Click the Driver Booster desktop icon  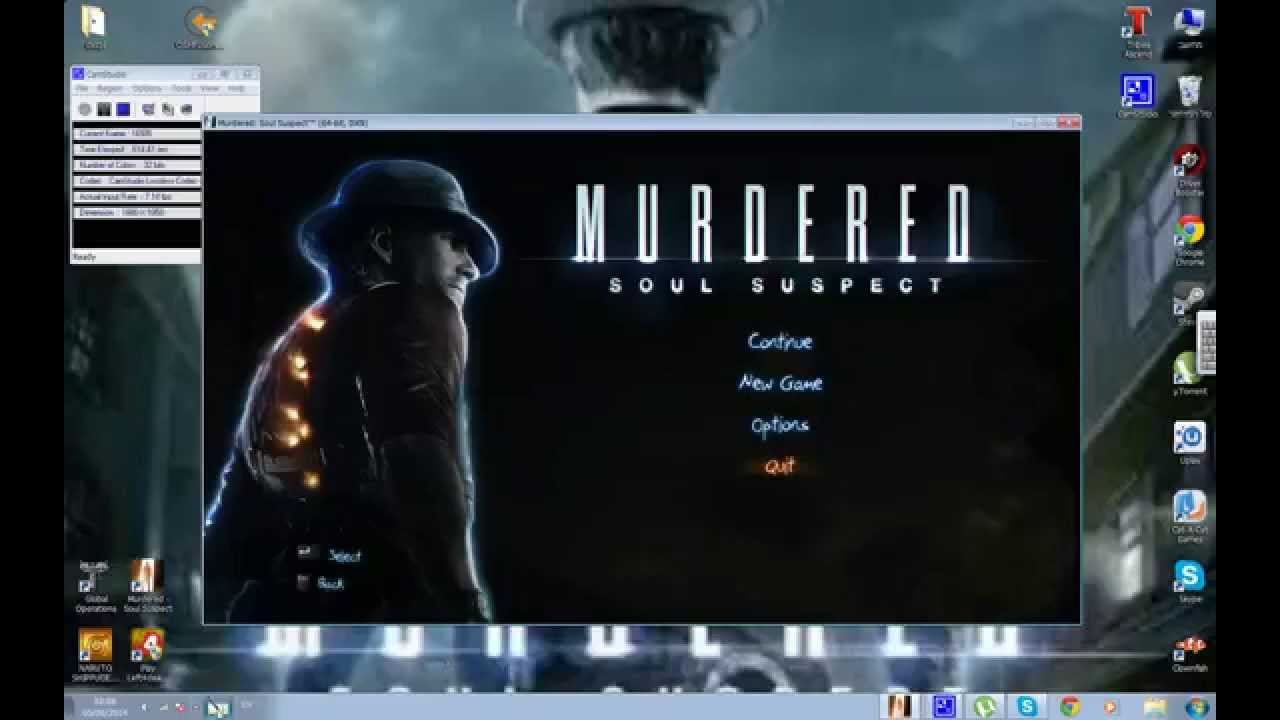coord(1189,170)
